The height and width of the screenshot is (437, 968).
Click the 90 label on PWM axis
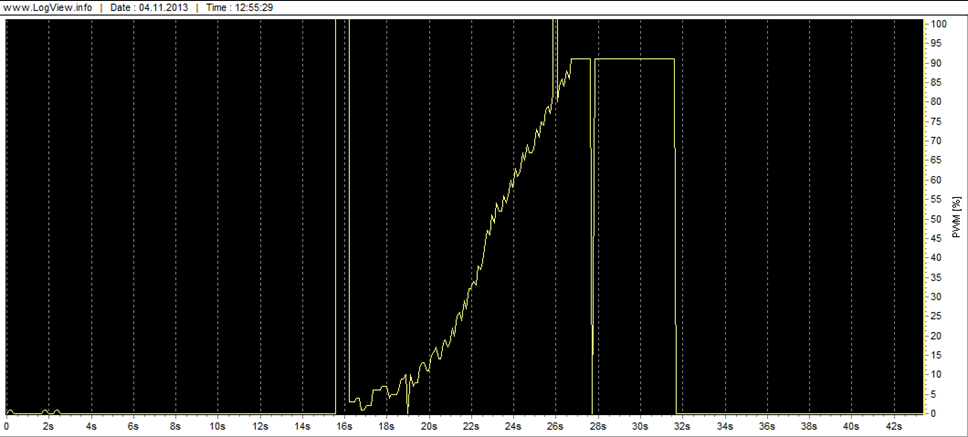[937, 63]
